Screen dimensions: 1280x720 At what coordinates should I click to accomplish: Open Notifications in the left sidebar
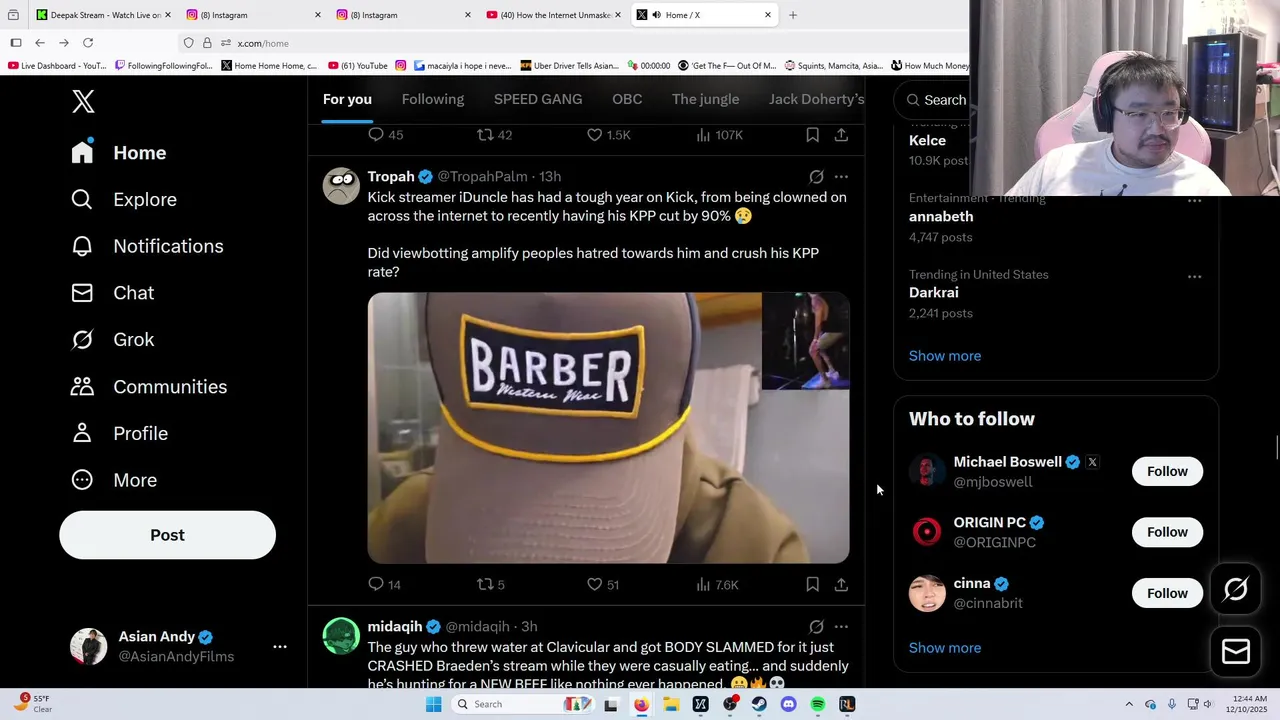[147, 246]
